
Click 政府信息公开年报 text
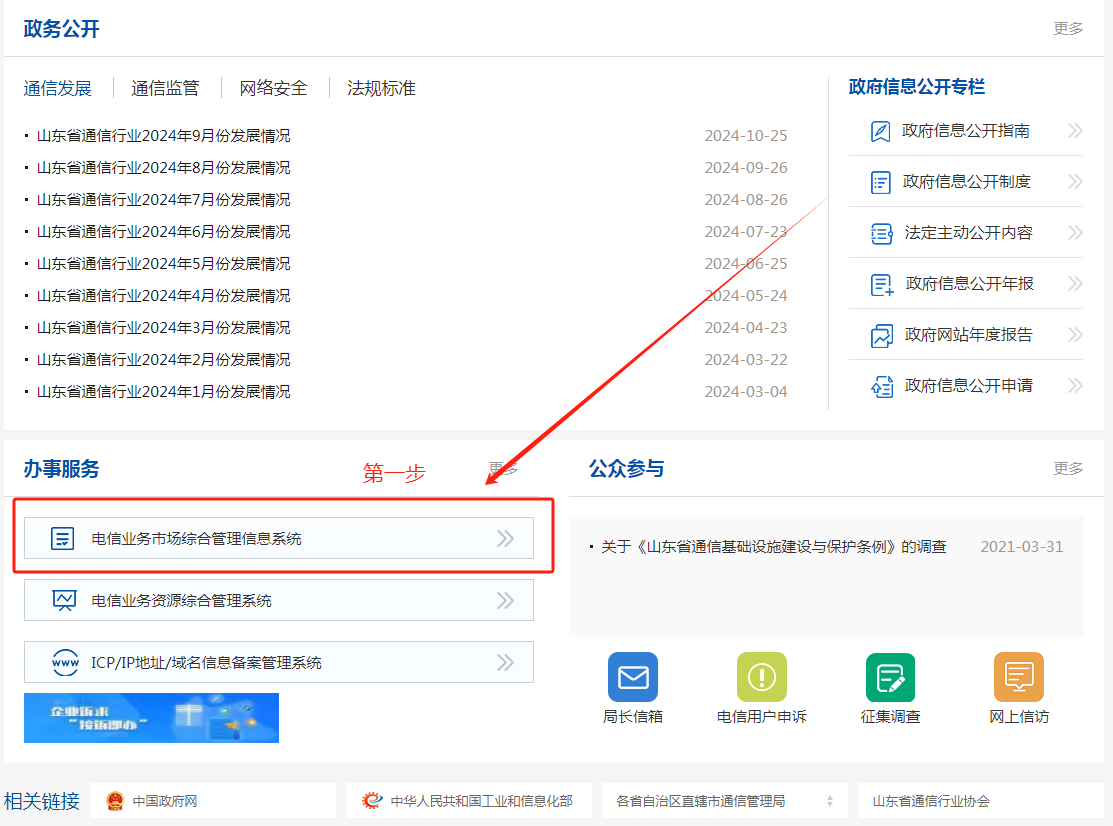[970, 284]
